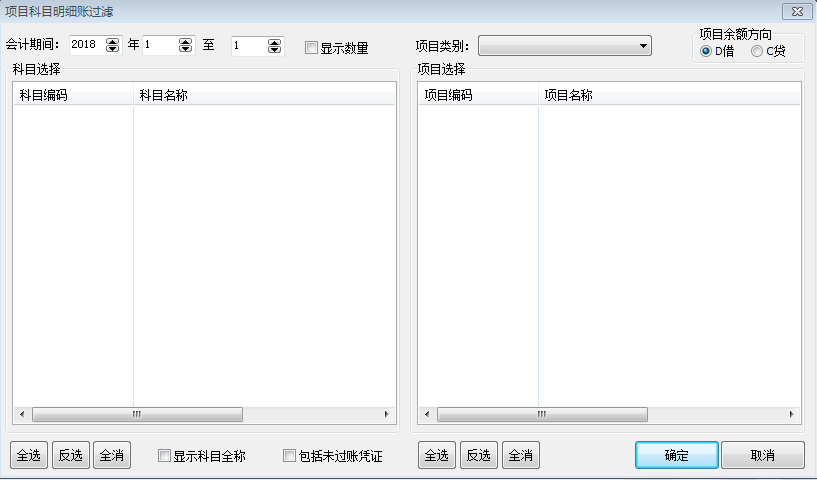Image resolution: width=817 pixels, height=480 pixels.
Task: Enable the 显示数量 checkbox
Action: point(312,47)
